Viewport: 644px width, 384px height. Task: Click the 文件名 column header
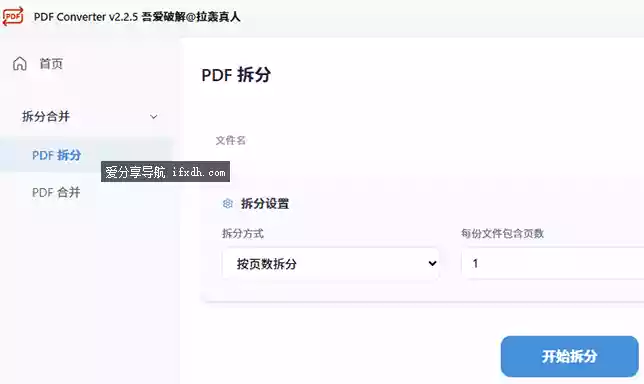pos(231,140)
